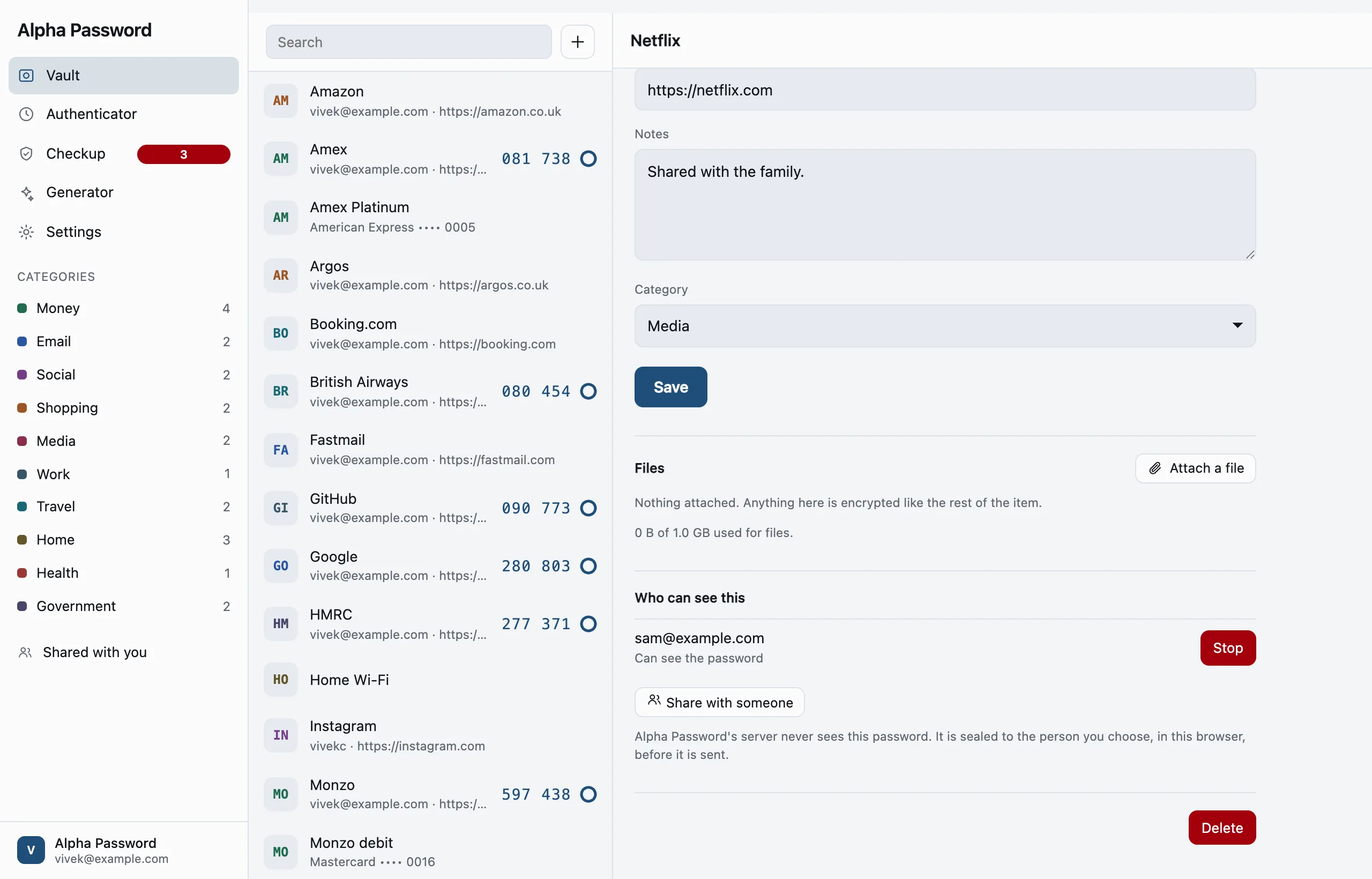This screenshot has height=879, width=1372.
Task: Click the Generator sparkle icon
Action: pos(26,193)
